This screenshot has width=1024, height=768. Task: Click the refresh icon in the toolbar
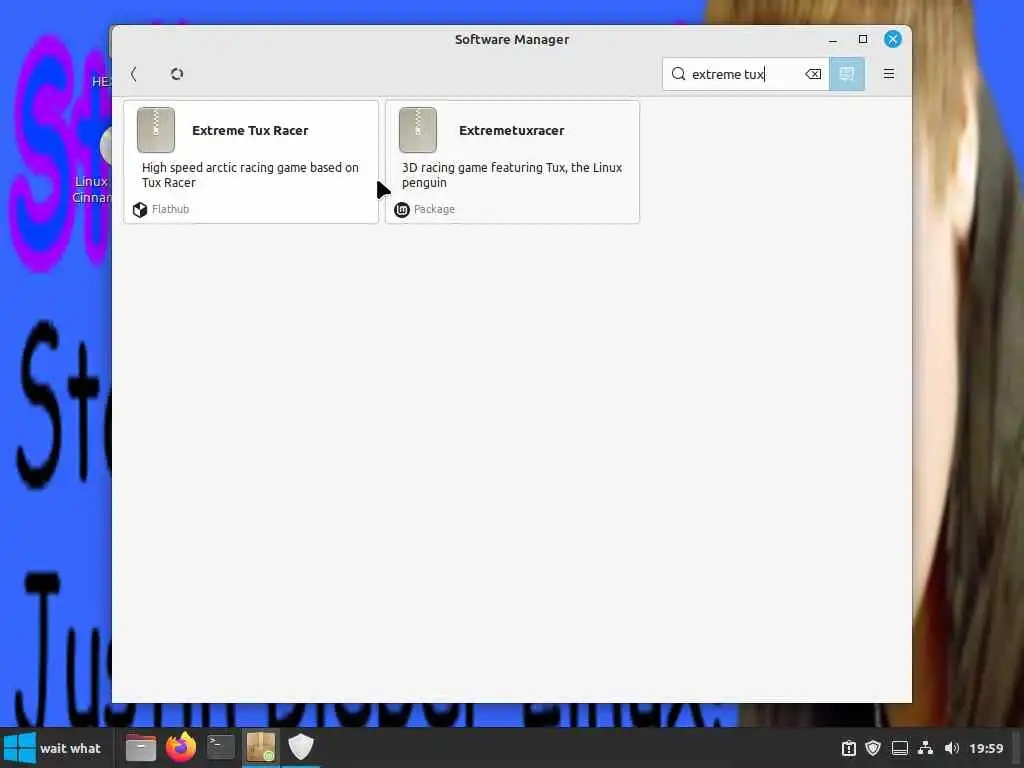[x=176, y=74]
